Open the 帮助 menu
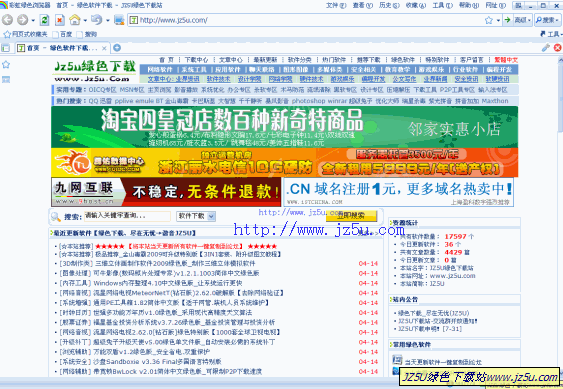 click(x=469, y=5)
